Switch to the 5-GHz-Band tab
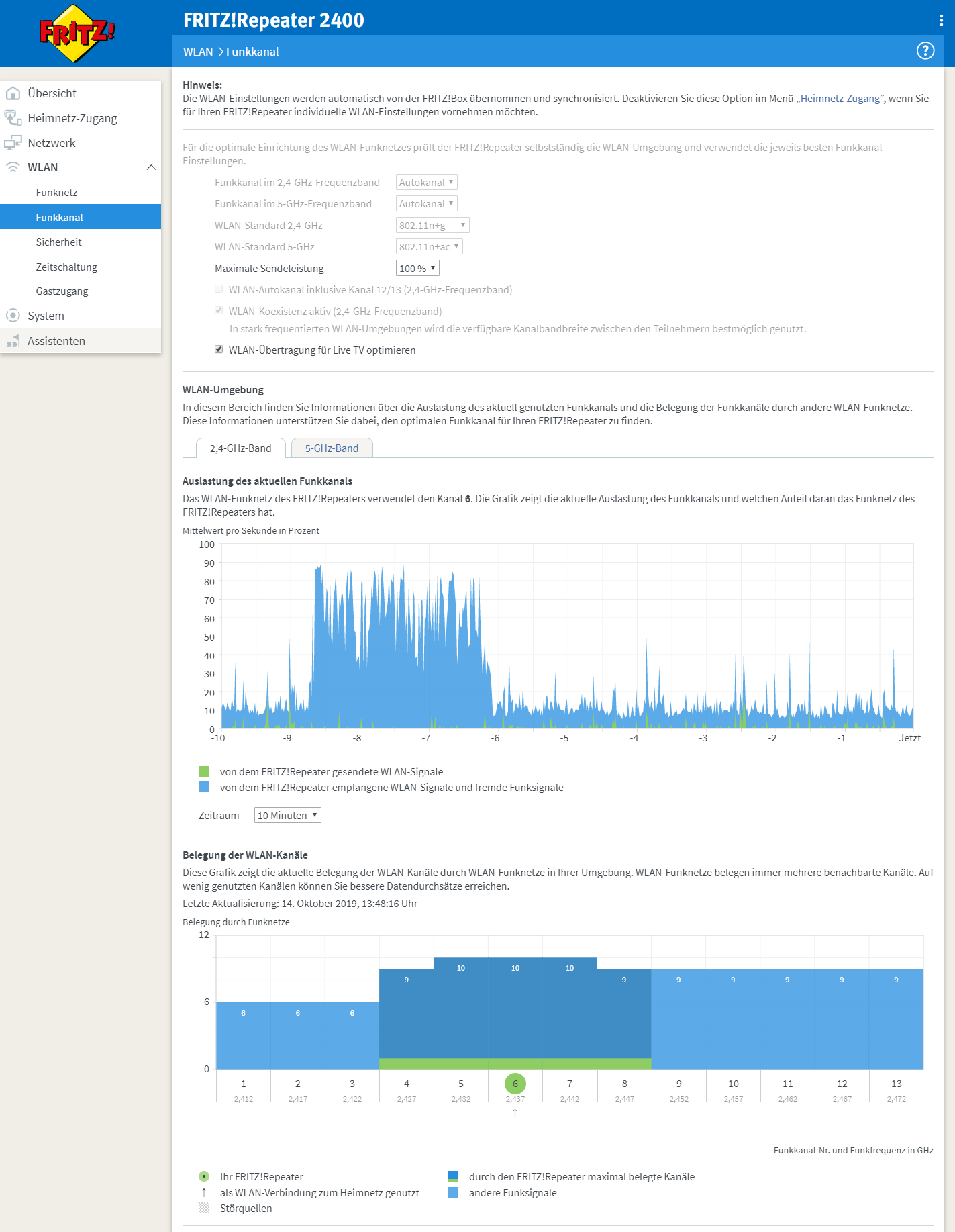The height and width of the screenshot is (1232, 955). pos(332,448)
